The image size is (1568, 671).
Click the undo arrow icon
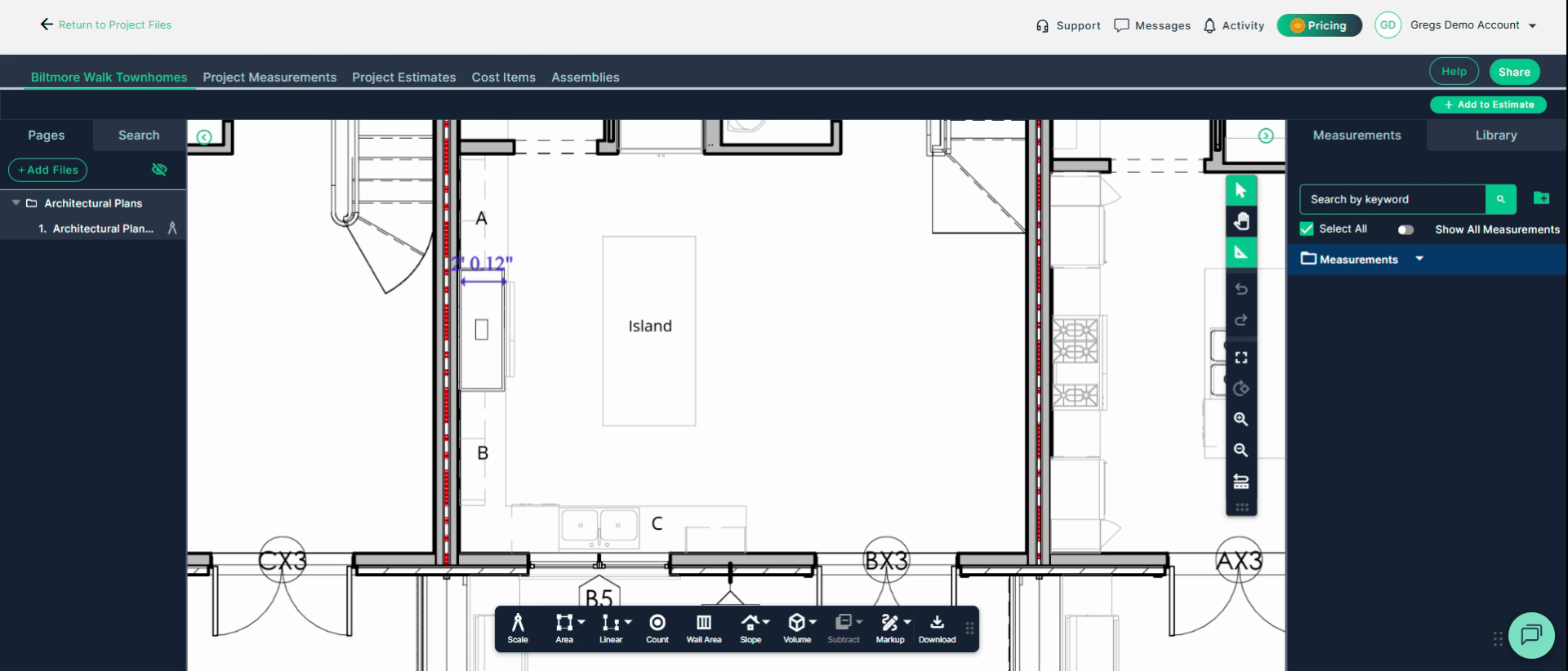[x=1241, y=289]
